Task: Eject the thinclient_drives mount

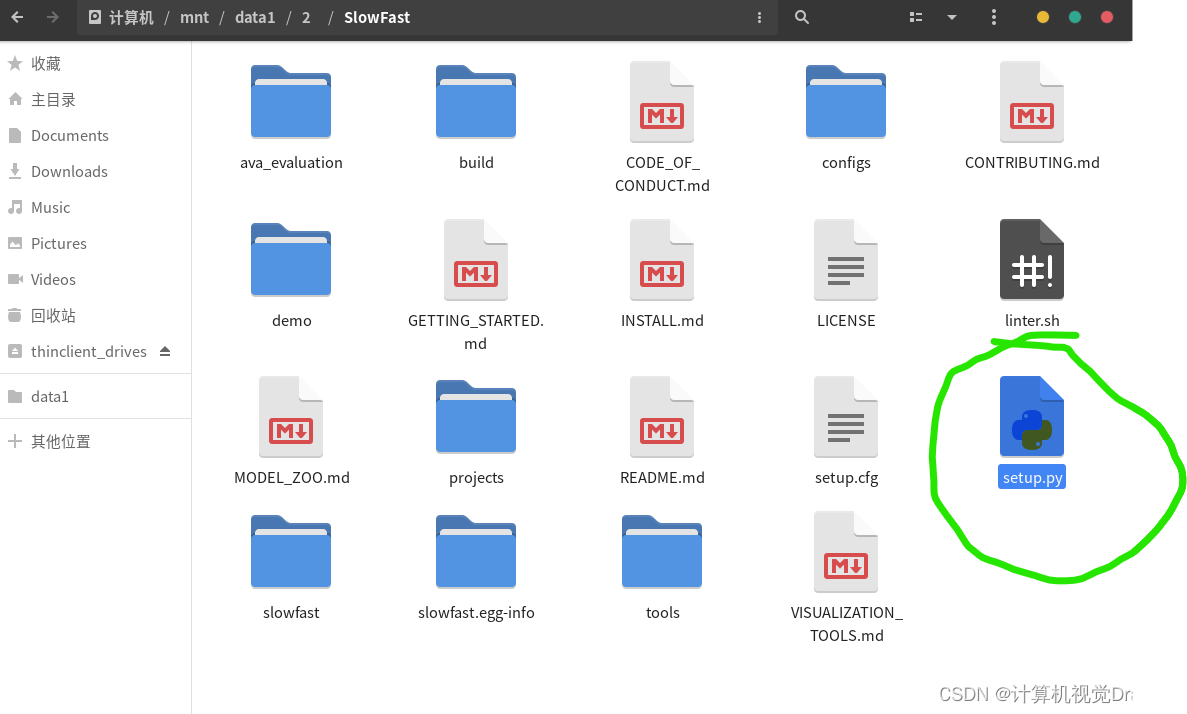Action: pyautogui.click(x=165, y=351)
